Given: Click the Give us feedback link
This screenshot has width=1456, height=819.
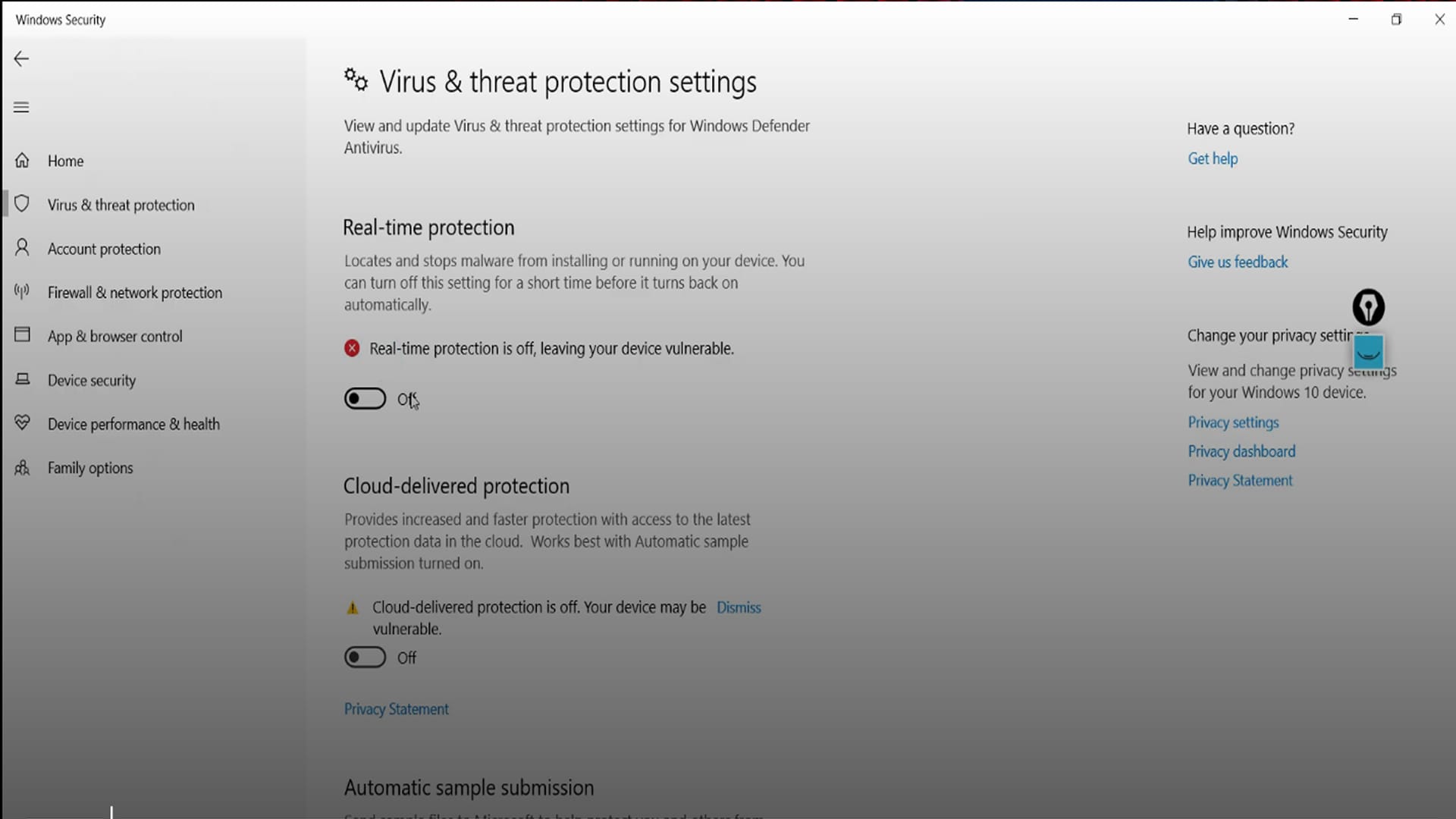Looking at the screenshot, I should point(1238,262).
